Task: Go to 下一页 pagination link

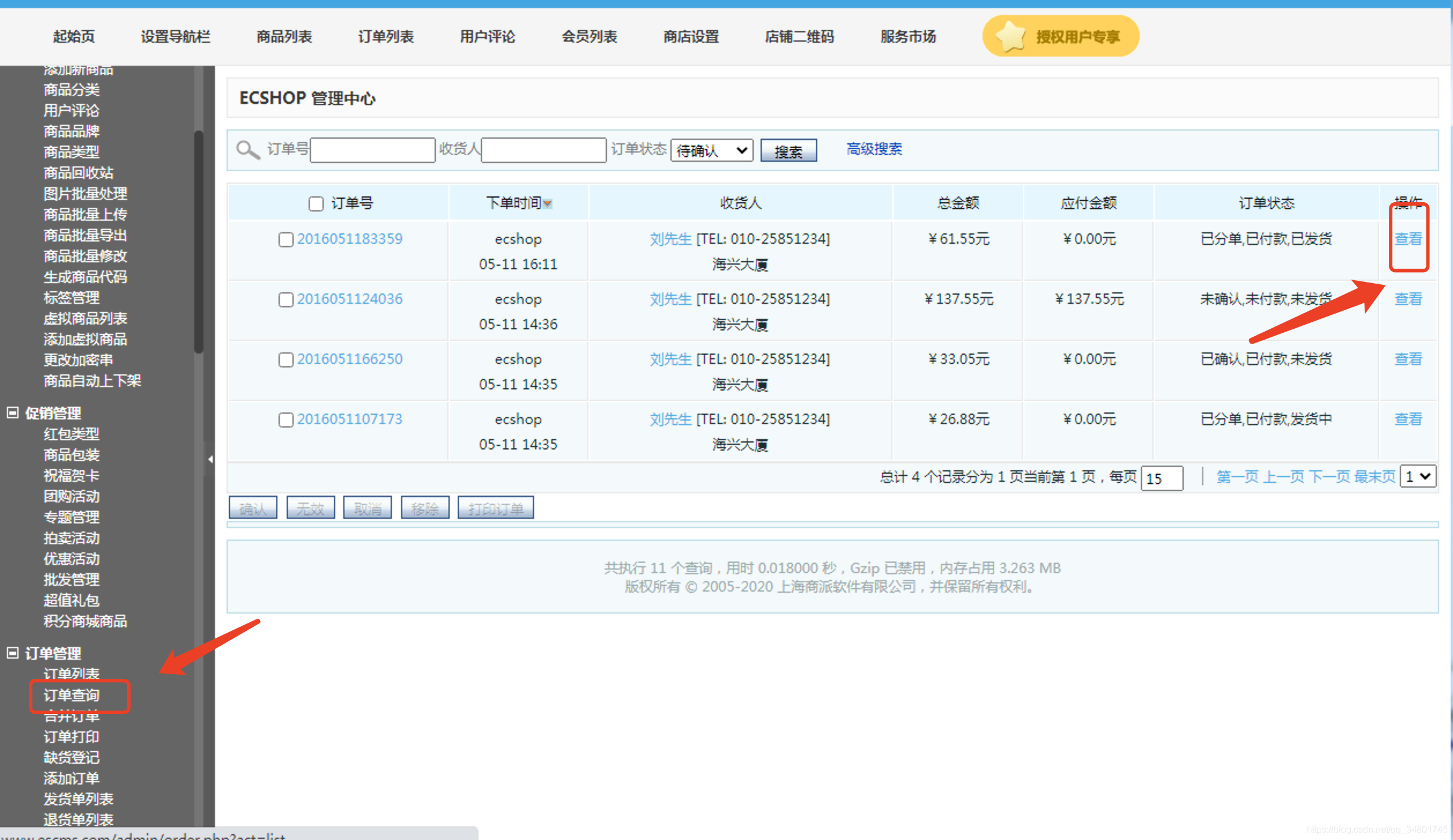Action: [x=1329, y=477]
